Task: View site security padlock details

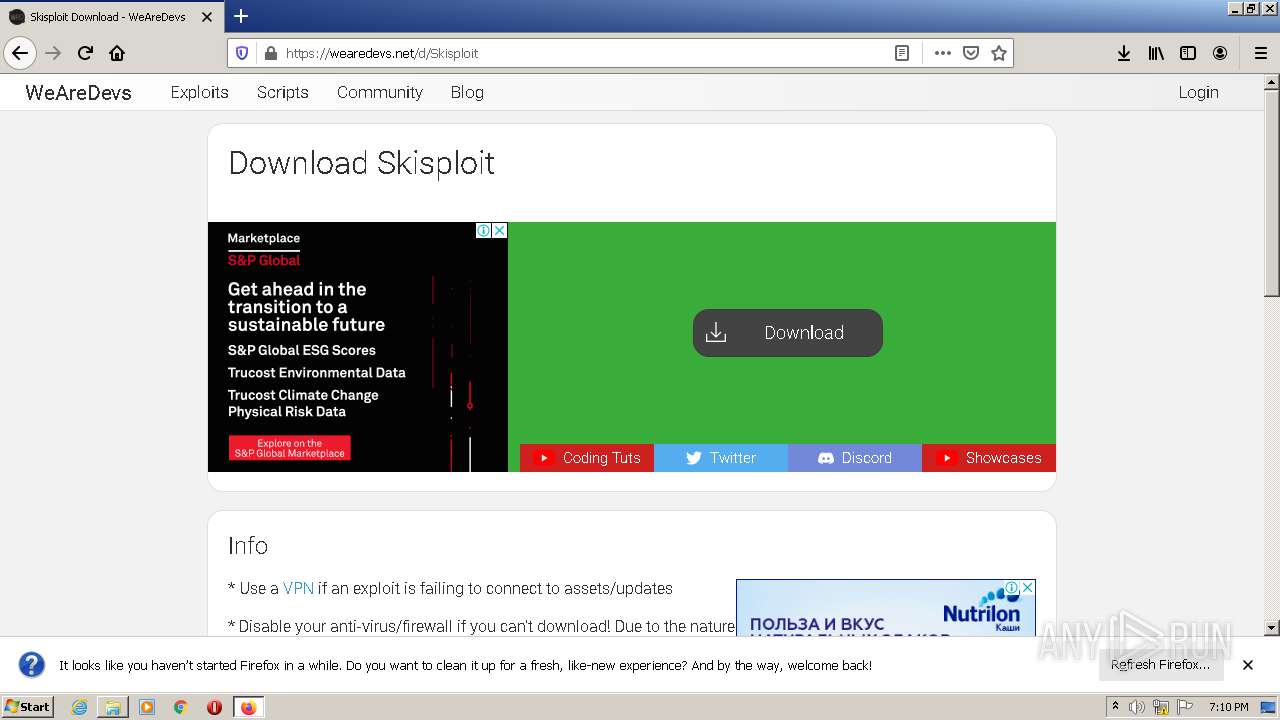Action: tap(269, 53)
